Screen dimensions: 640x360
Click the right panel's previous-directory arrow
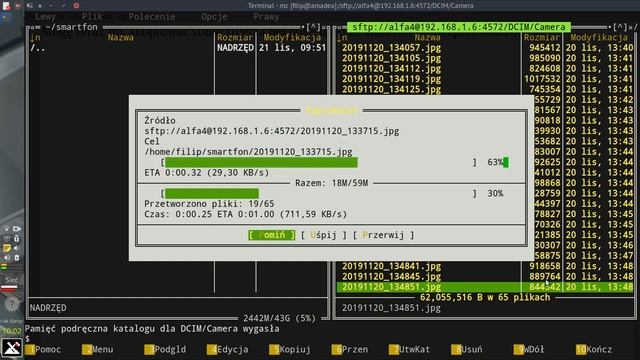click(x=340, y=27)
